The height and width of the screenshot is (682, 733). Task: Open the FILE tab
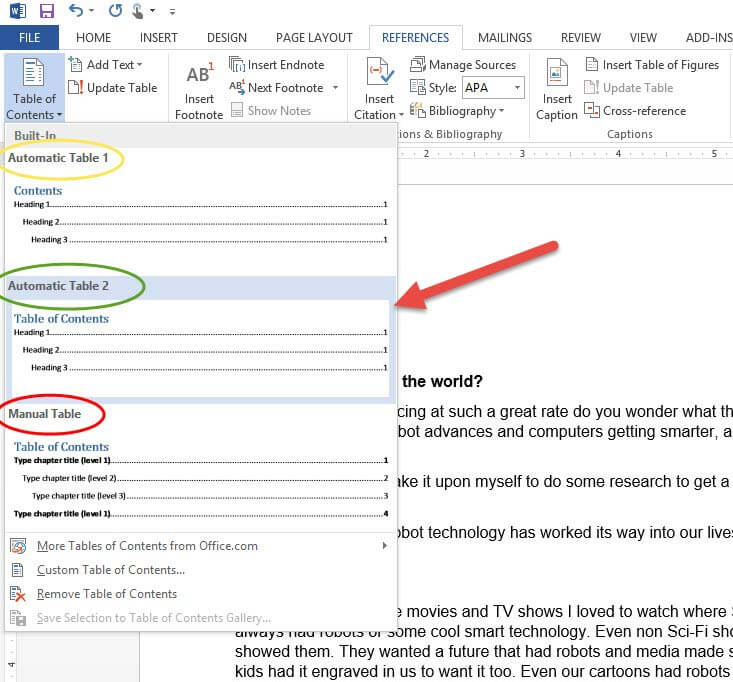(29, 37)
